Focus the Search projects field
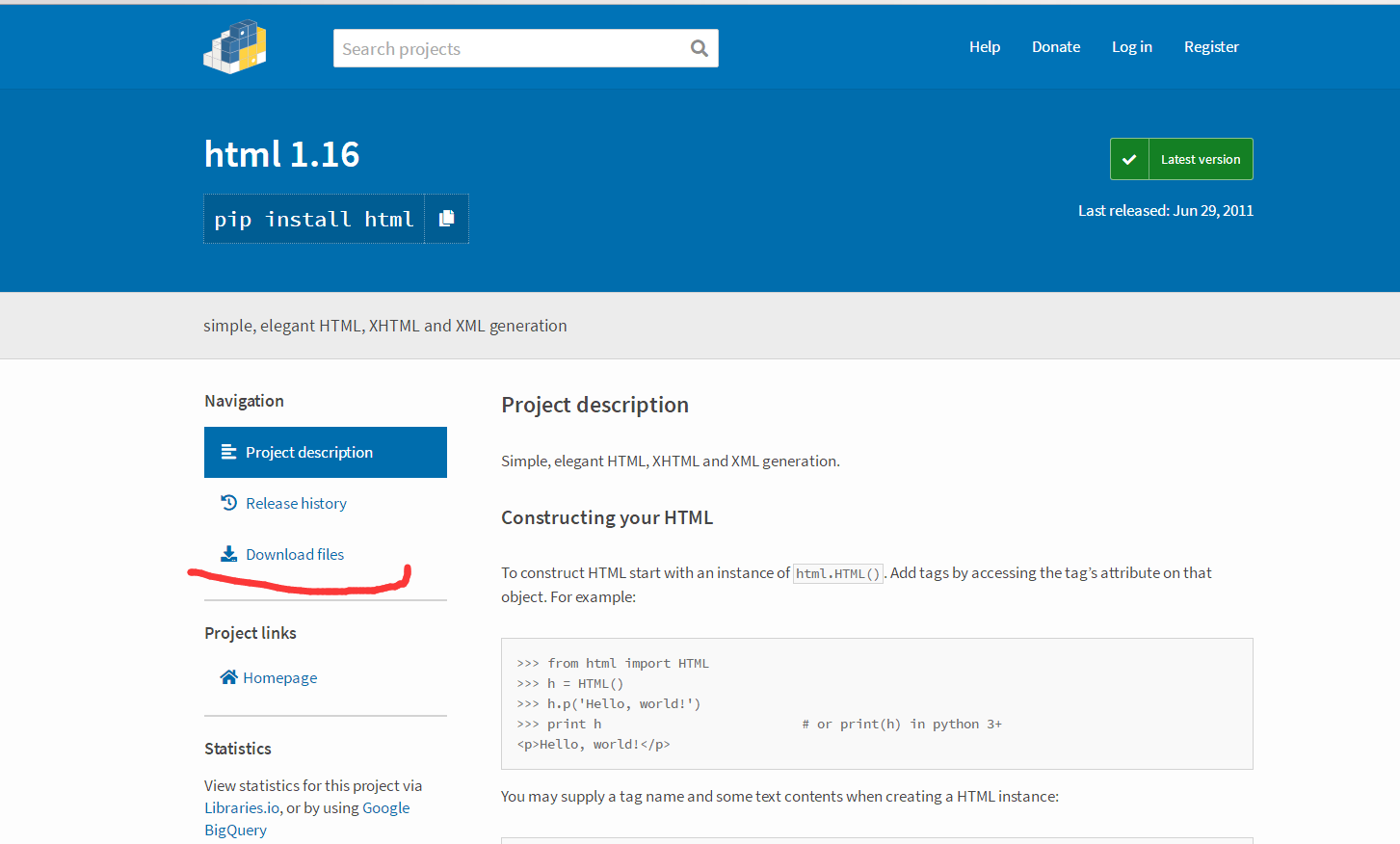Viewport: 1400px width, 844px height. pos(526,48)
